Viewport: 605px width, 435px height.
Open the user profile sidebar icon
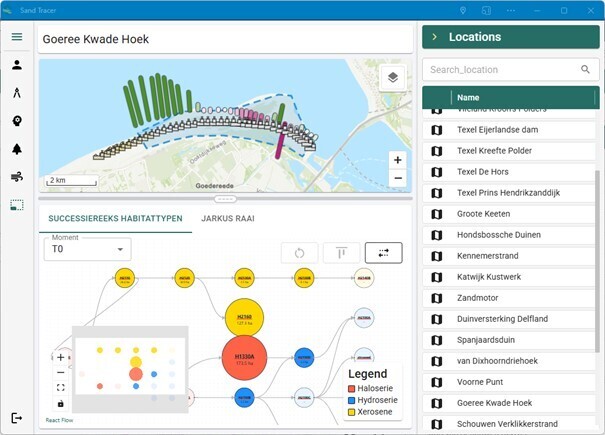[17, 65]
